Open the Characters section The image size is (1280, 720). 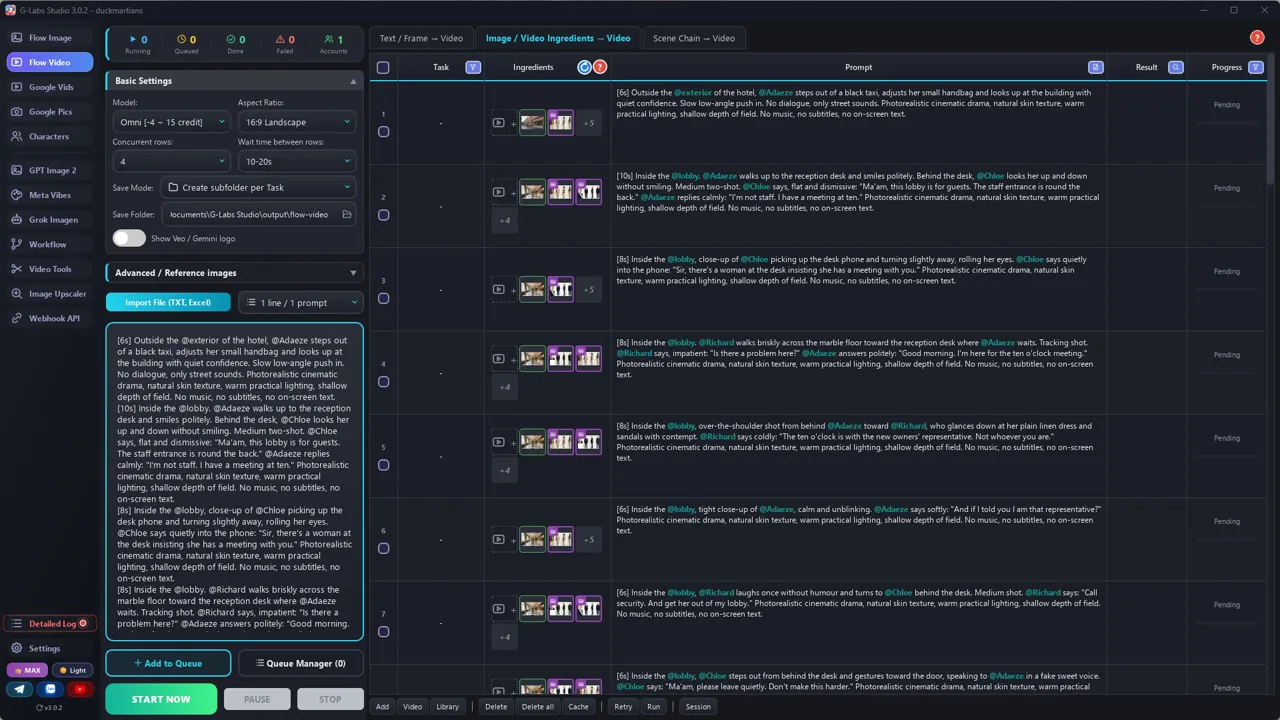click(x=50, y=136)
